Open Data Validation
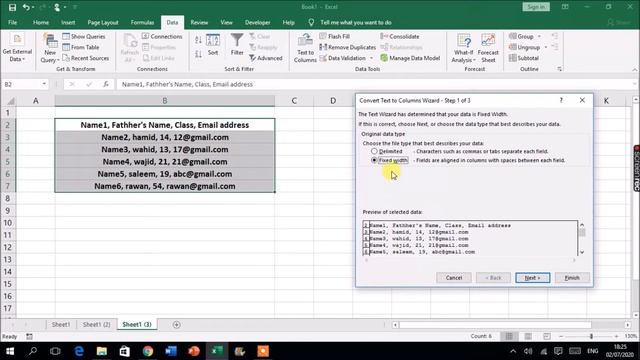Screen dimensions: 640x360 click(x=343, y=58)
